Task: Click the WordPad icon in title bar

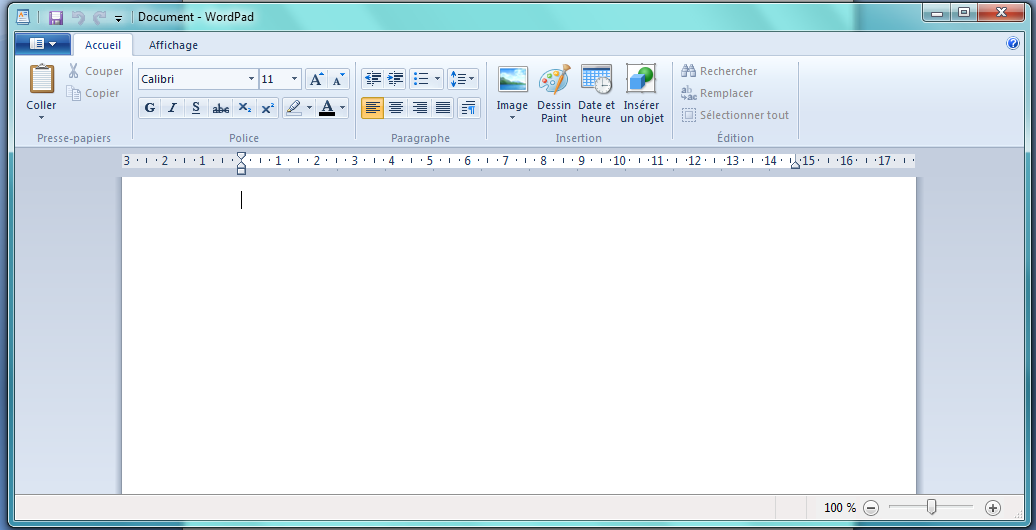Action: pos(24,17)
